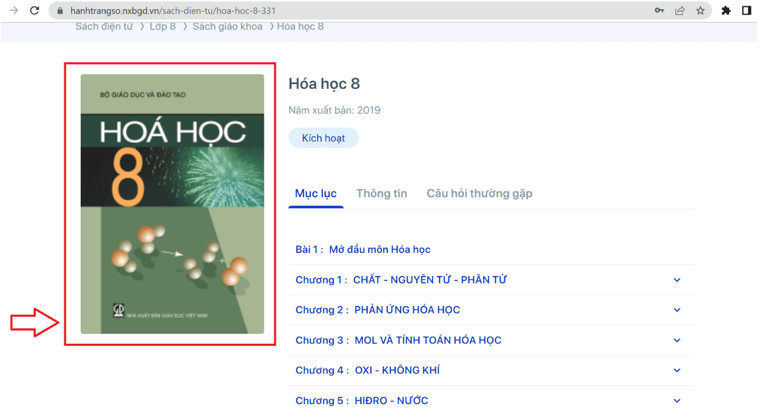Switch to the Thông tin tab

(x=382, y=194)
